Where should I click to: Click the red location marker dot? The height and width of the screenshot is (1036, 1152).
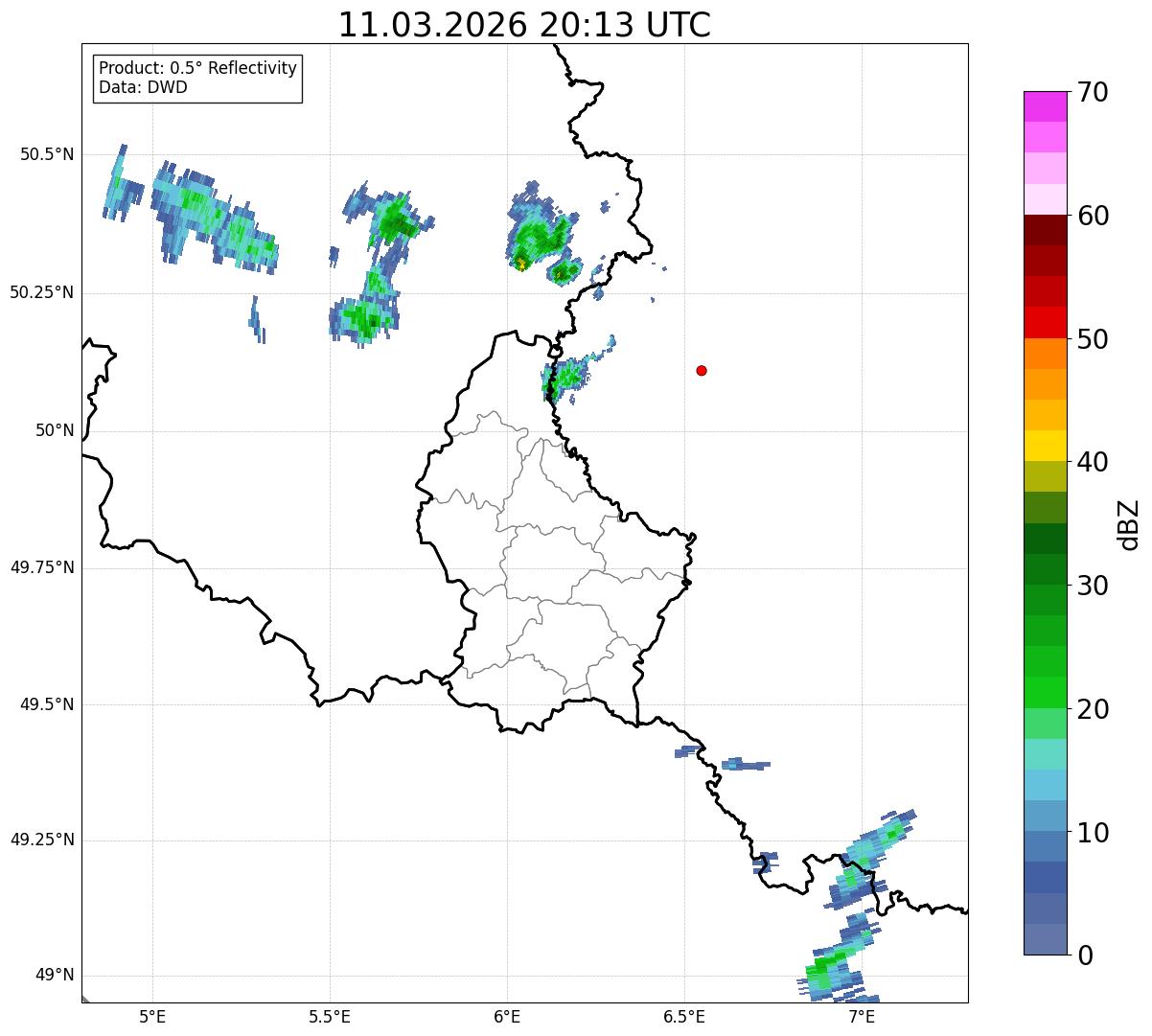702,370
